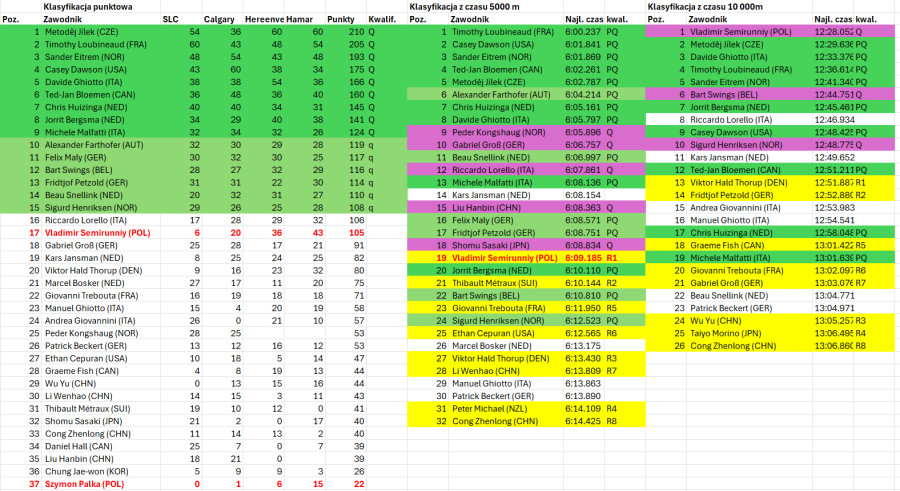This screenshot has height=491, width=900.
Task: Select Vladimir Semirunniy's 12:28.052 time cell
Action: [x=835, y=32]
